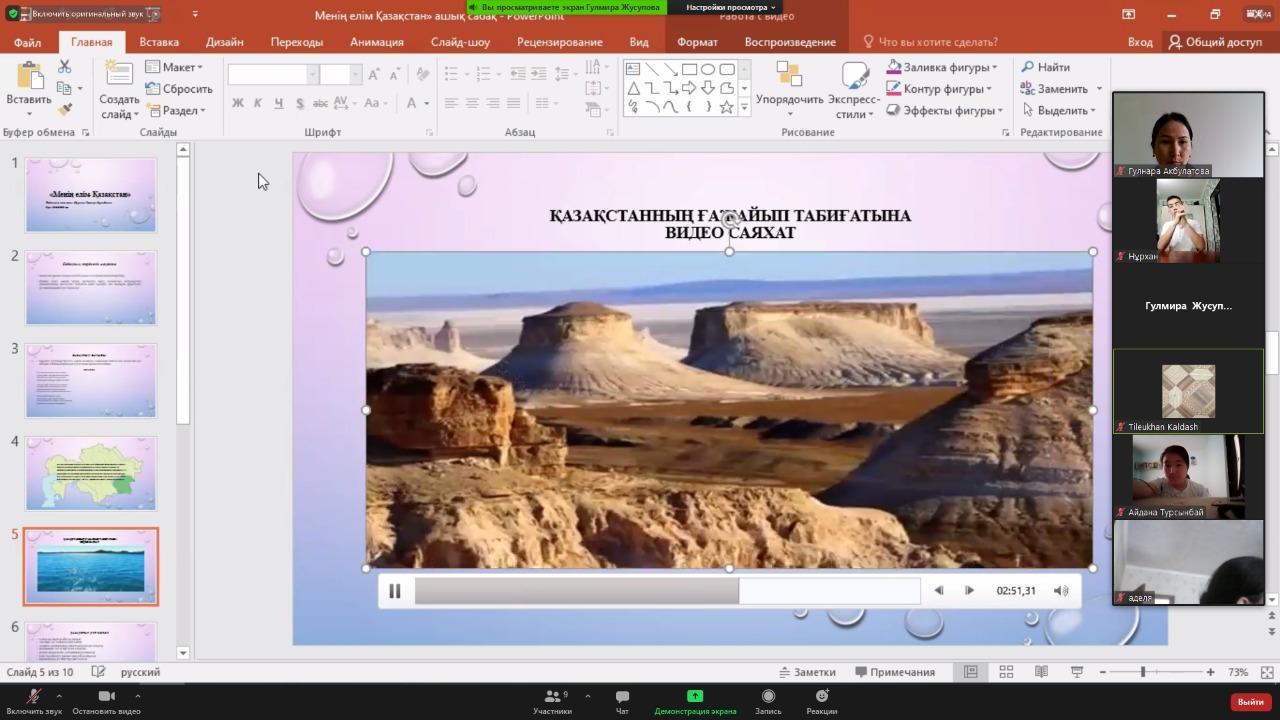Open the Layout dropdown menu

174,67
